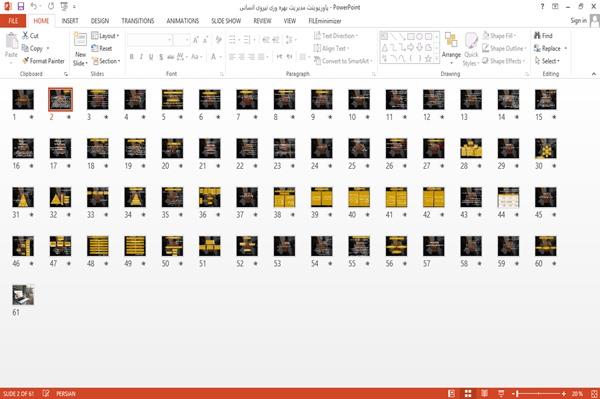Click Shape Outline command
600x399 pixels.
click(x=504, y=48)
